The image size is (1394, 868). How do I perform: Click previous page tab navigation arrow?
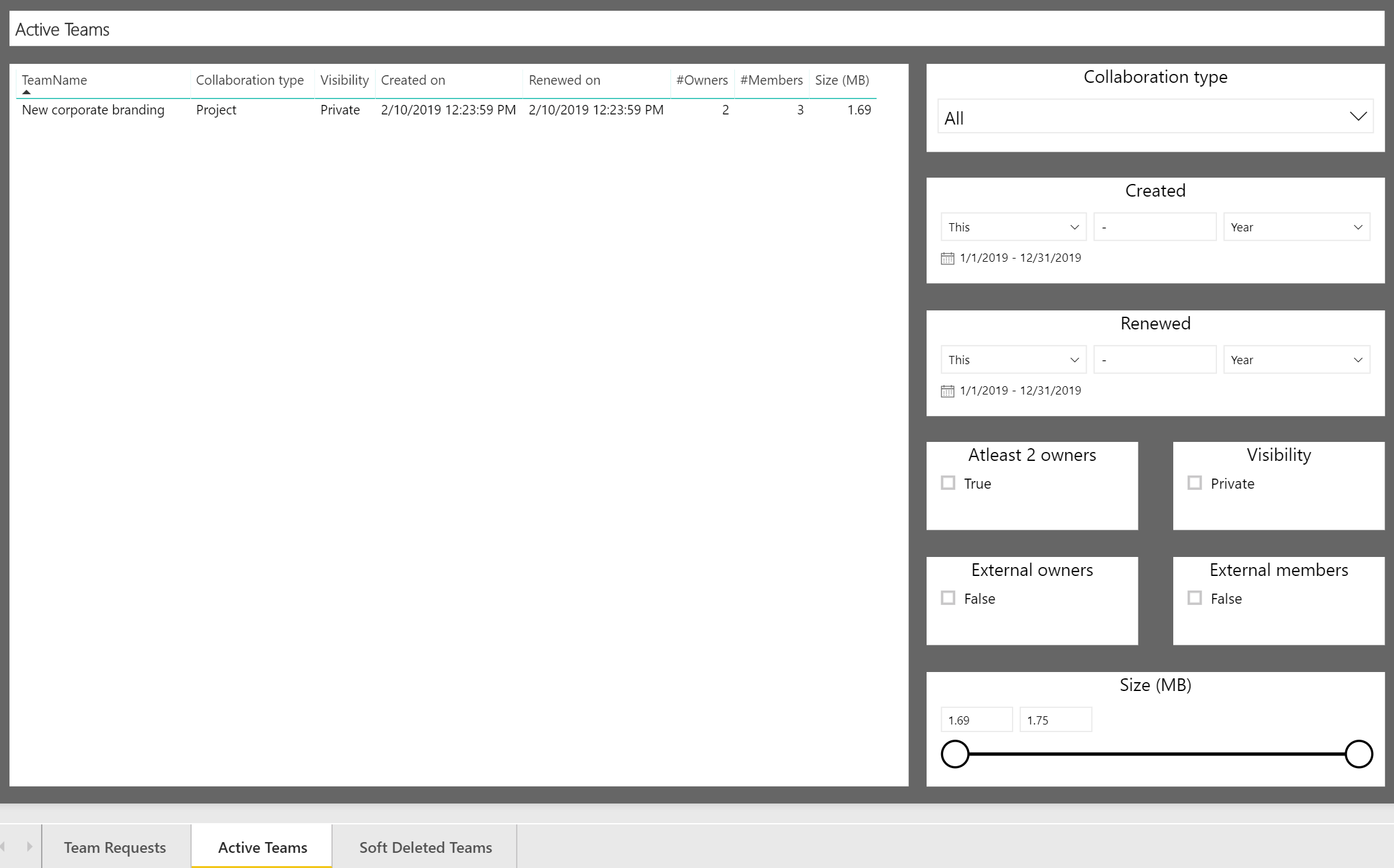pos(4,846)
